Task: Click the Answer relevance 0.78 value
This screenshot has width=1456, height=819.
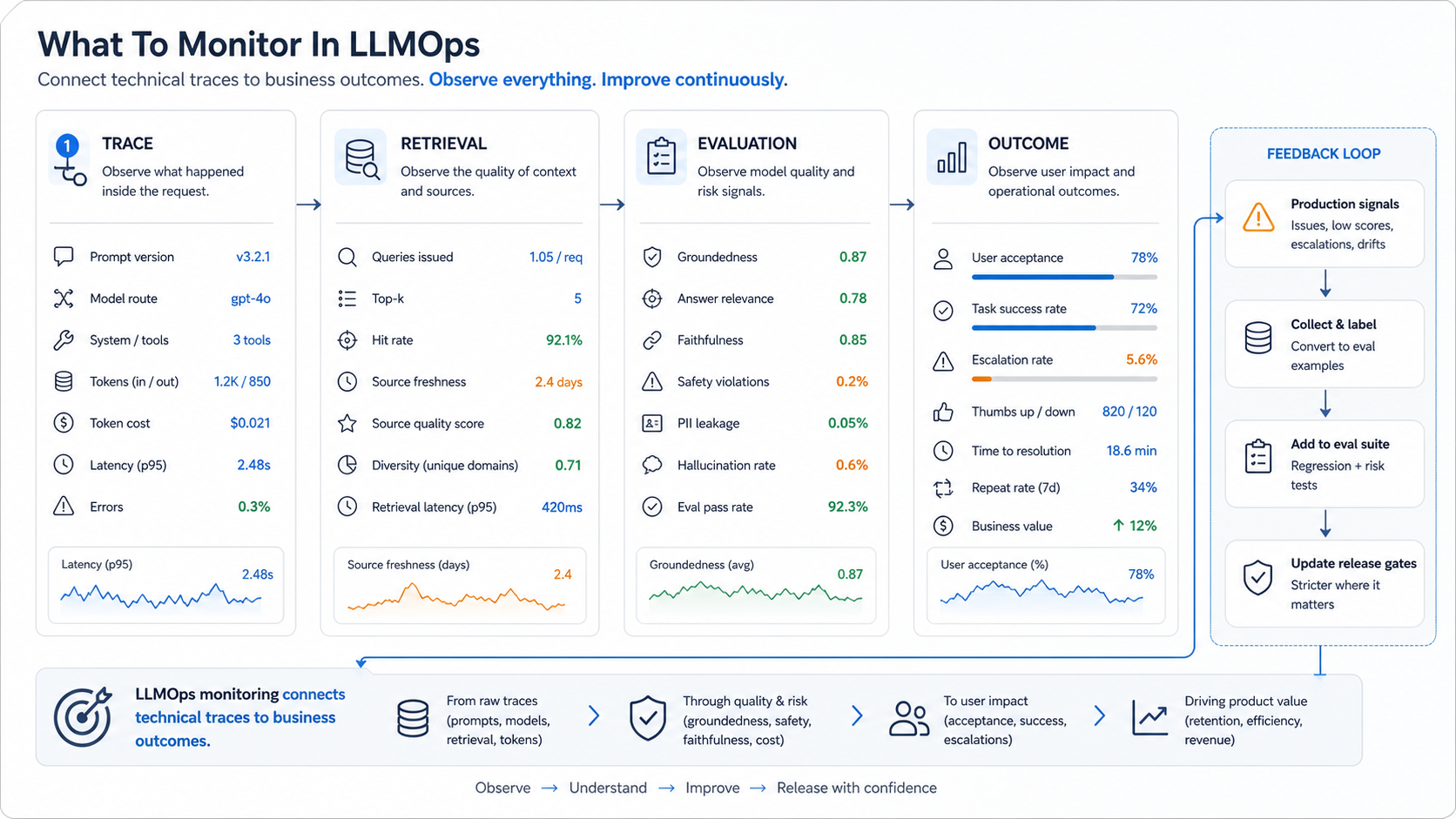Action: click(853, 299)
